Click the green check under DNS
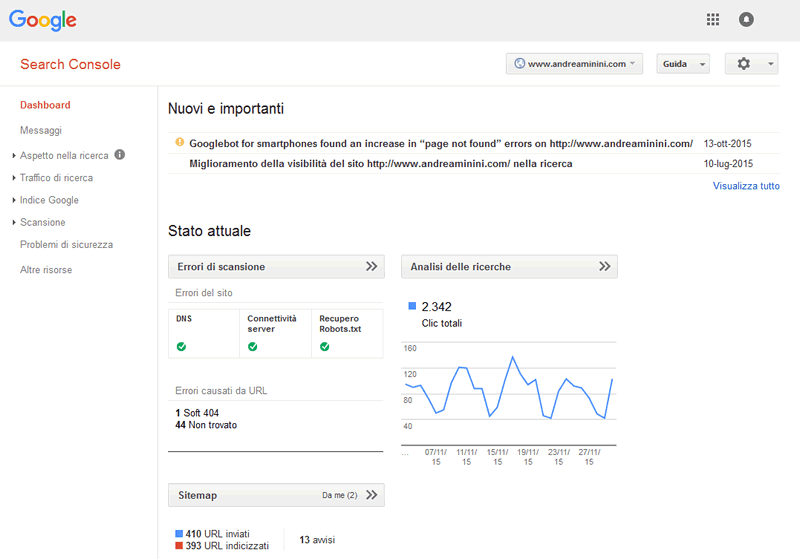 click(x=181, y=347)
